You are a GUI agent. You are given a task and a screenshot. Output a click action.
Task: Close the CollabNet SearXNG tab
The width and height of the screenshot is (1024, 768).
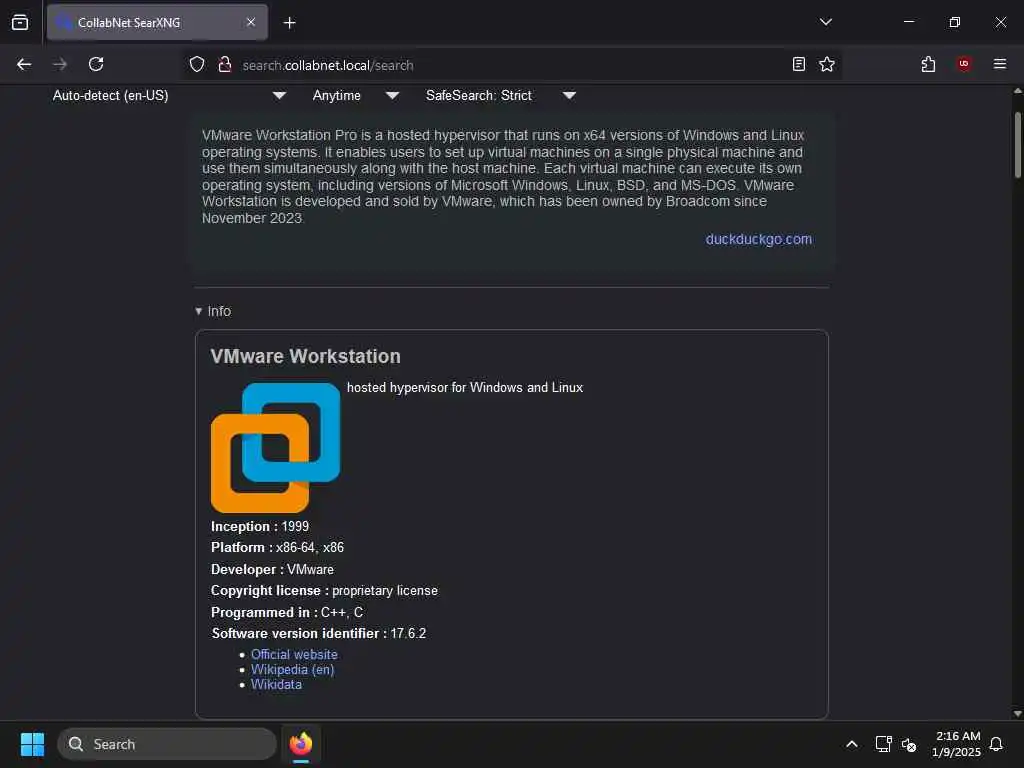[x=251, y=22]
